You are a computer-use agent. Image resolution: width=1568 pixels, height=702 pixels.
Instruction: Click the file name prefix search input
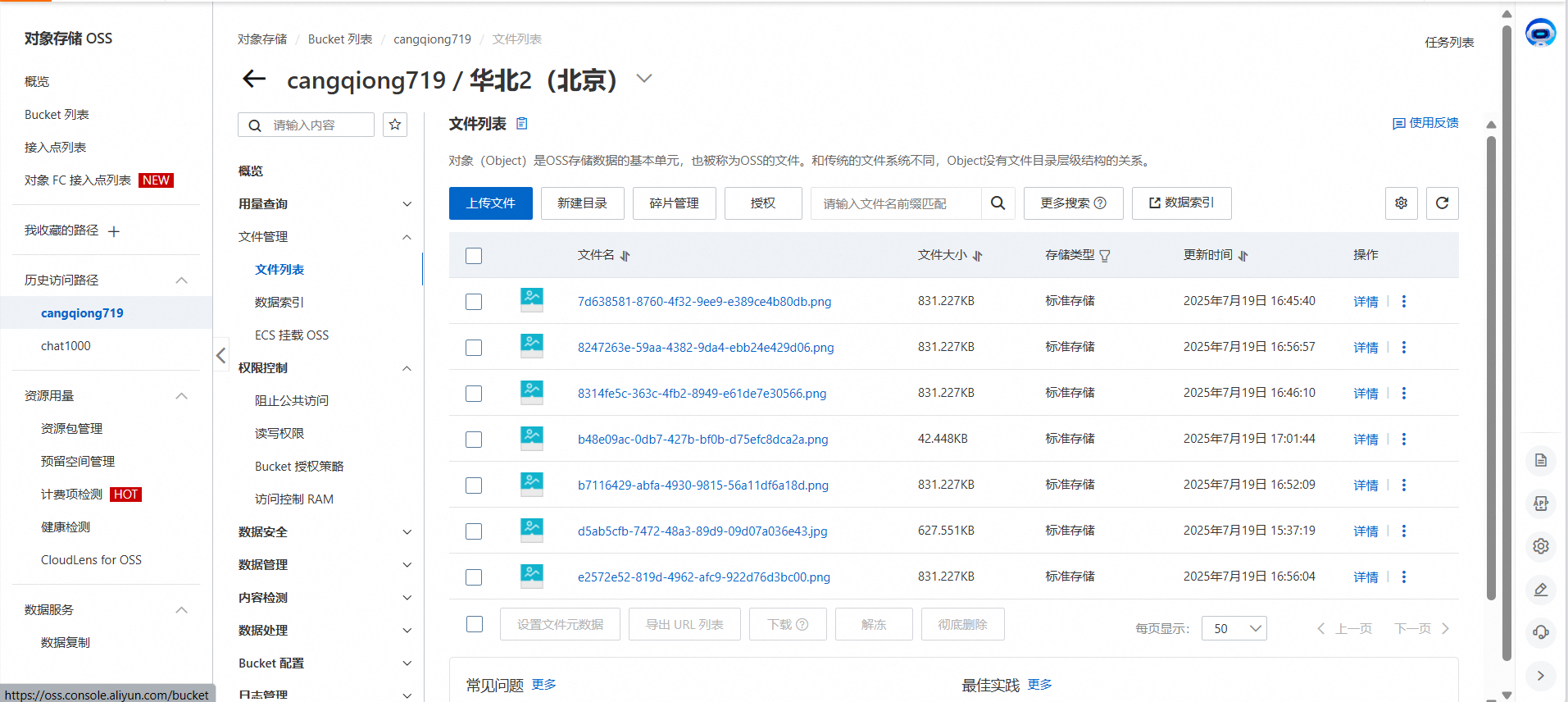click(x=896, y=203)
